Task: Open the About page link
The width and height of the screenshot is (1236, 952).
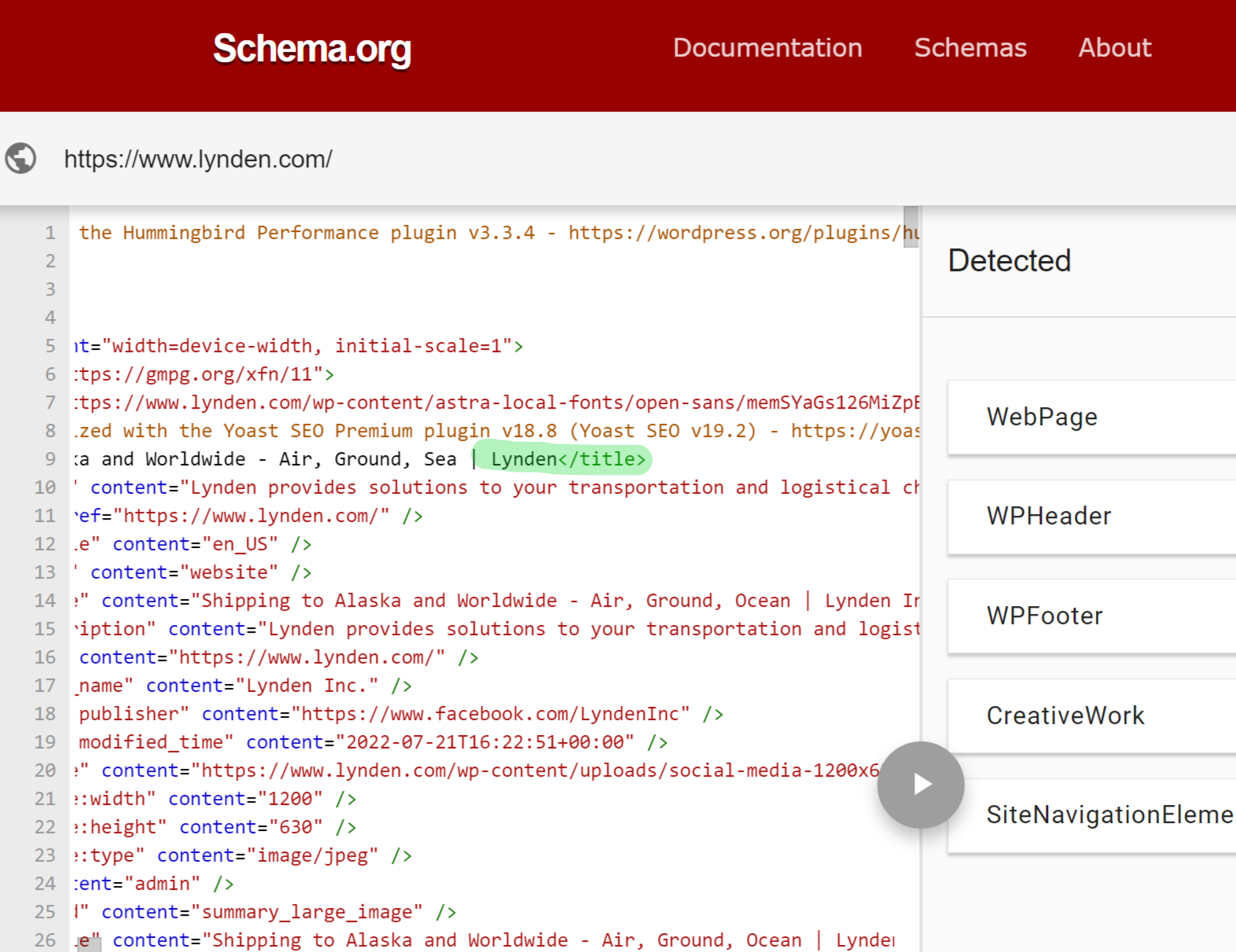Action: [1113, 48]
